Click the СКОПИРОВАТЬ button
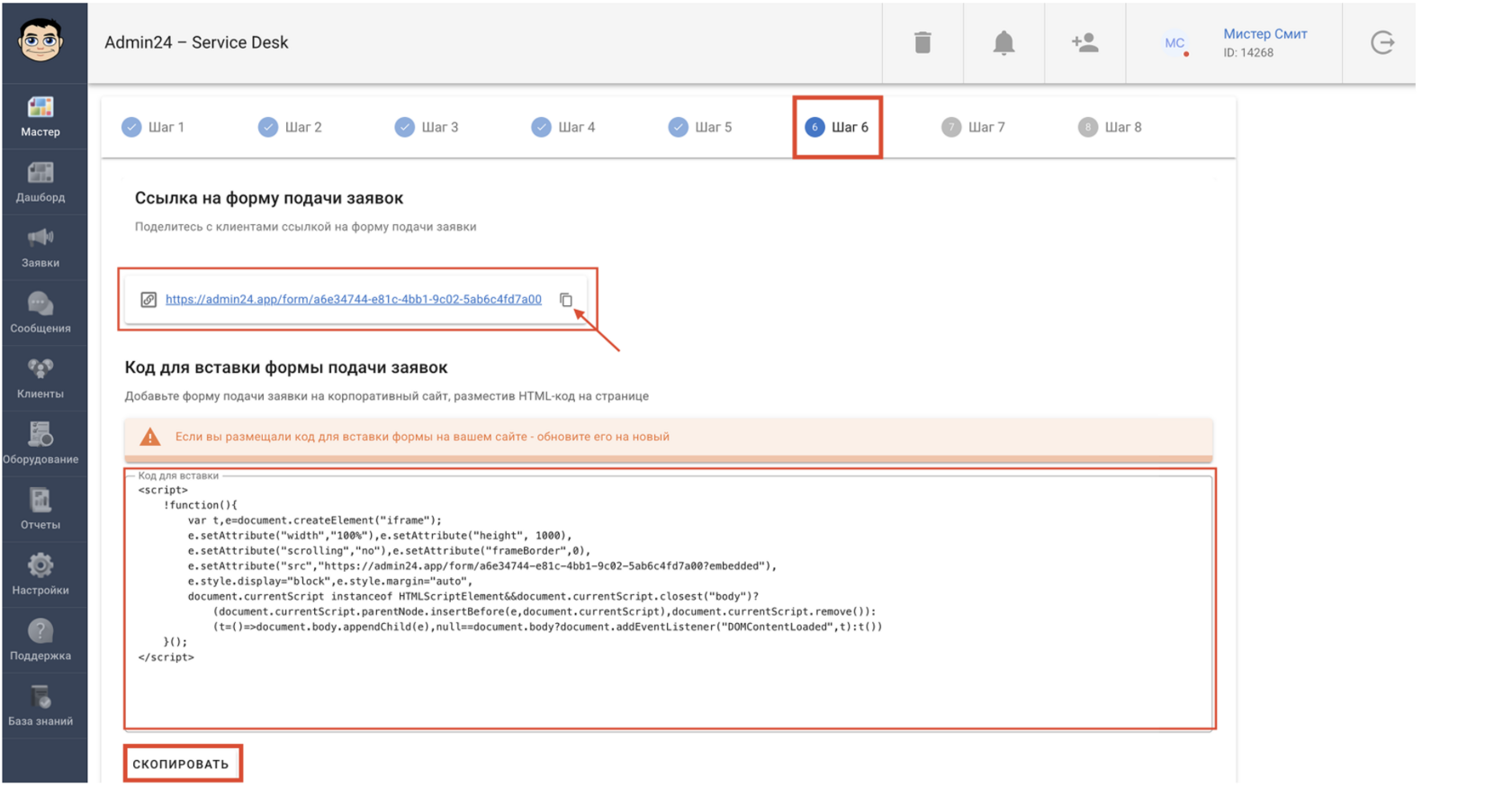 tap(181, 764)
